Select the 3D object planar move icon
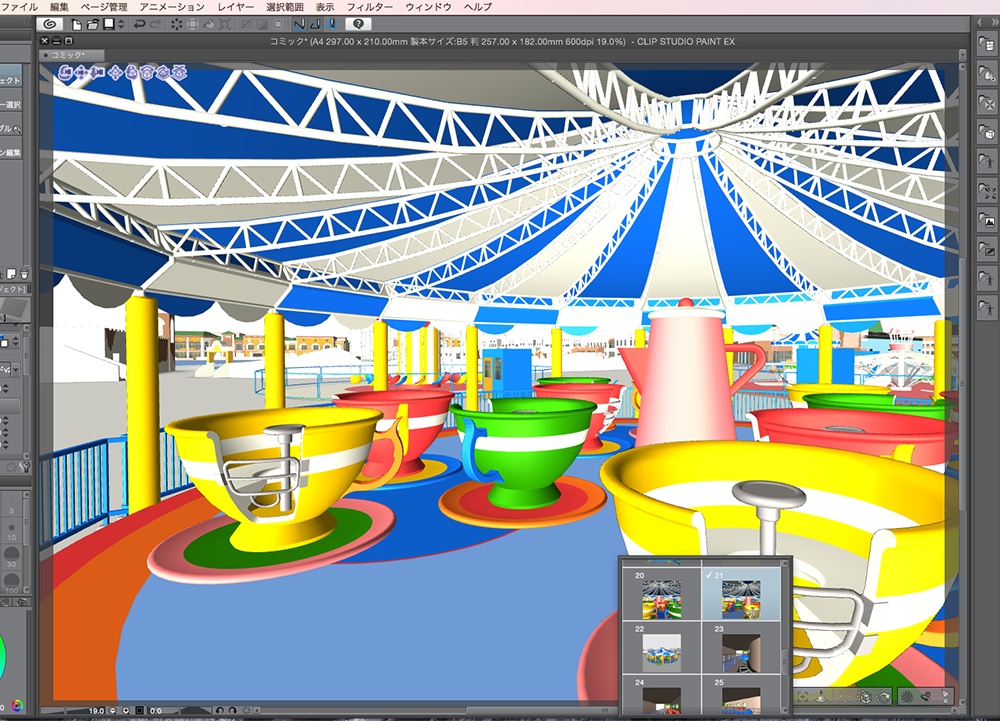Viewport: 1000px width, 721px height. pyautogui.click(x=115, y=73)
